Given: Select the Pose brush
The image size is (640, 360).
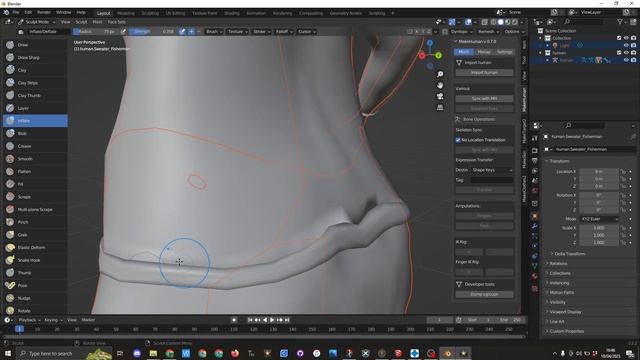Looking at the screenshot, I should click(35, 285).
